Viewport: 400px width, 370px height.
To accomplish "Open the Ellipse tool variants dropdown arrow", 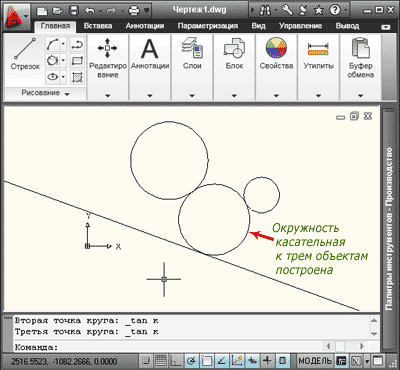I will [x=63, y=77].
